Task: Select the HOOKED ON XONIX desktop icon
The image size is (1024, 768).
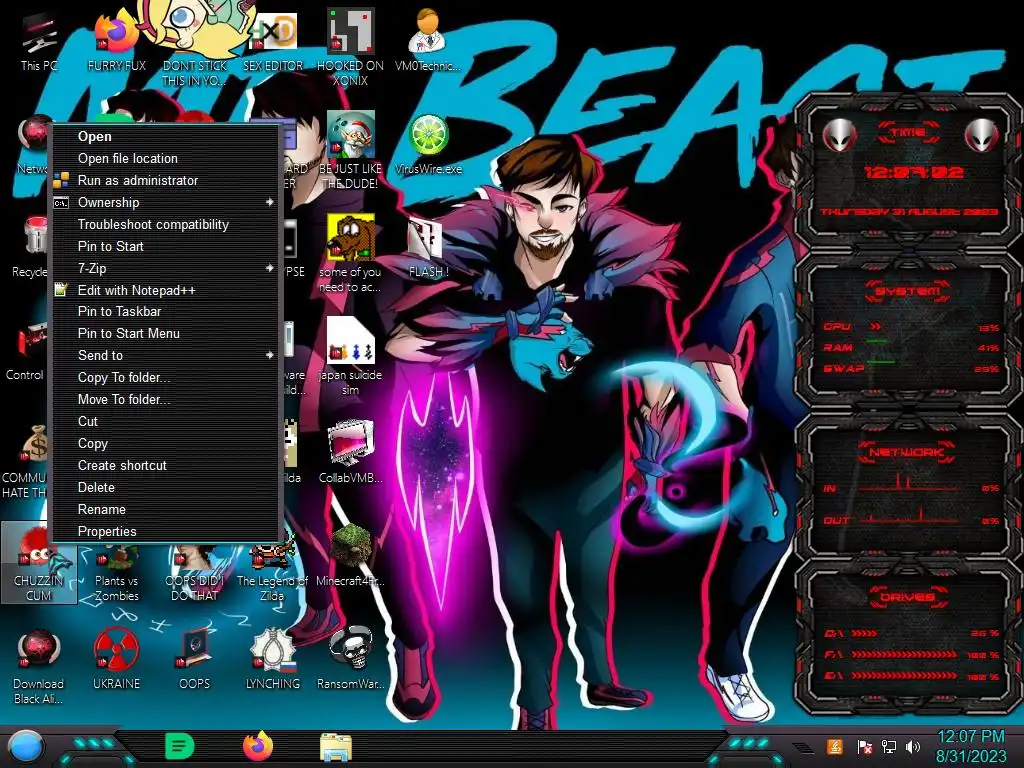Action: (x=350, y=48)
